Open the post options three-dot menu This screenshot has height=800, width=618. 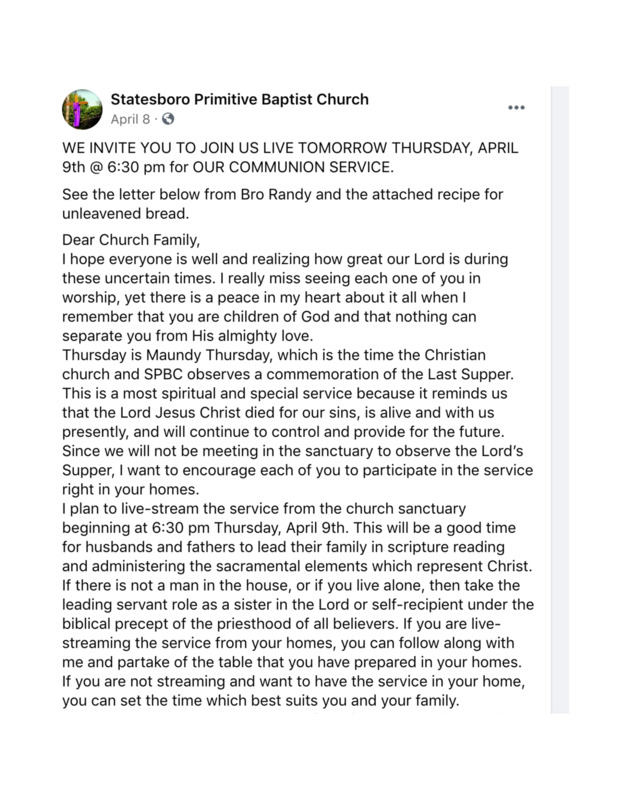click(x=516, y=108)
